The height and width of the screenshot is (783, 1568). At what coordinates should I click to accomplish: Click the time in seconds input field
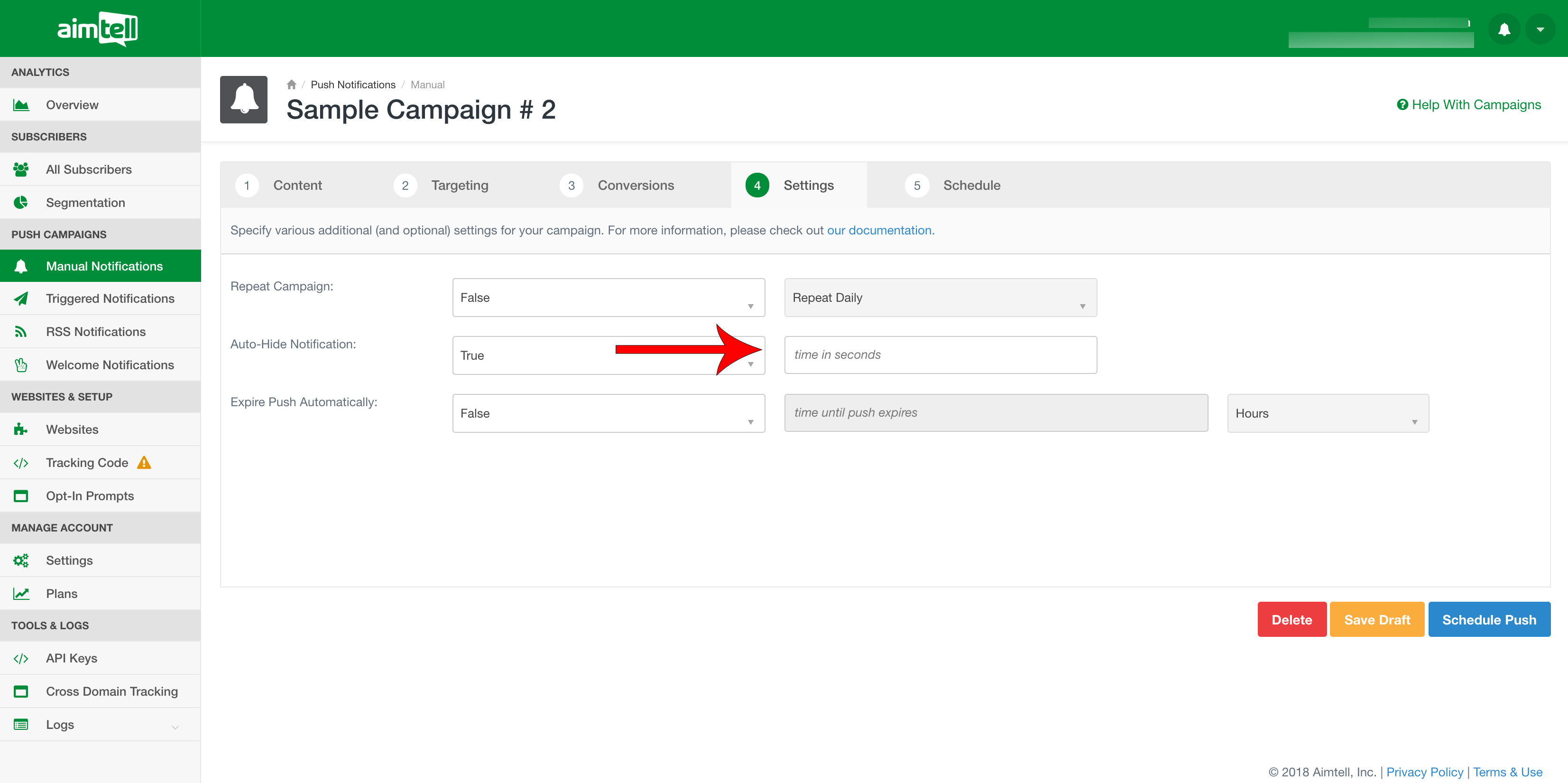click(x=941, y=355)
